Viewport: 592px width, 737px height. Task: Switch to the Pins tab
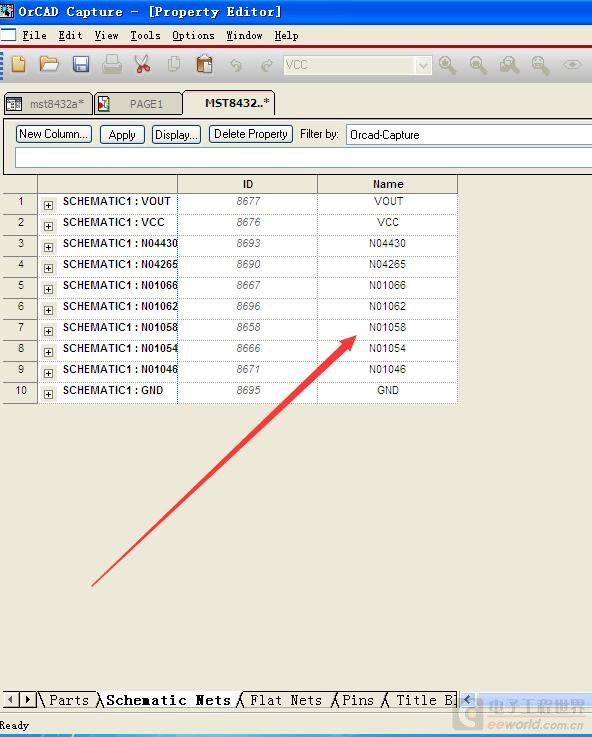coord(358,700)
